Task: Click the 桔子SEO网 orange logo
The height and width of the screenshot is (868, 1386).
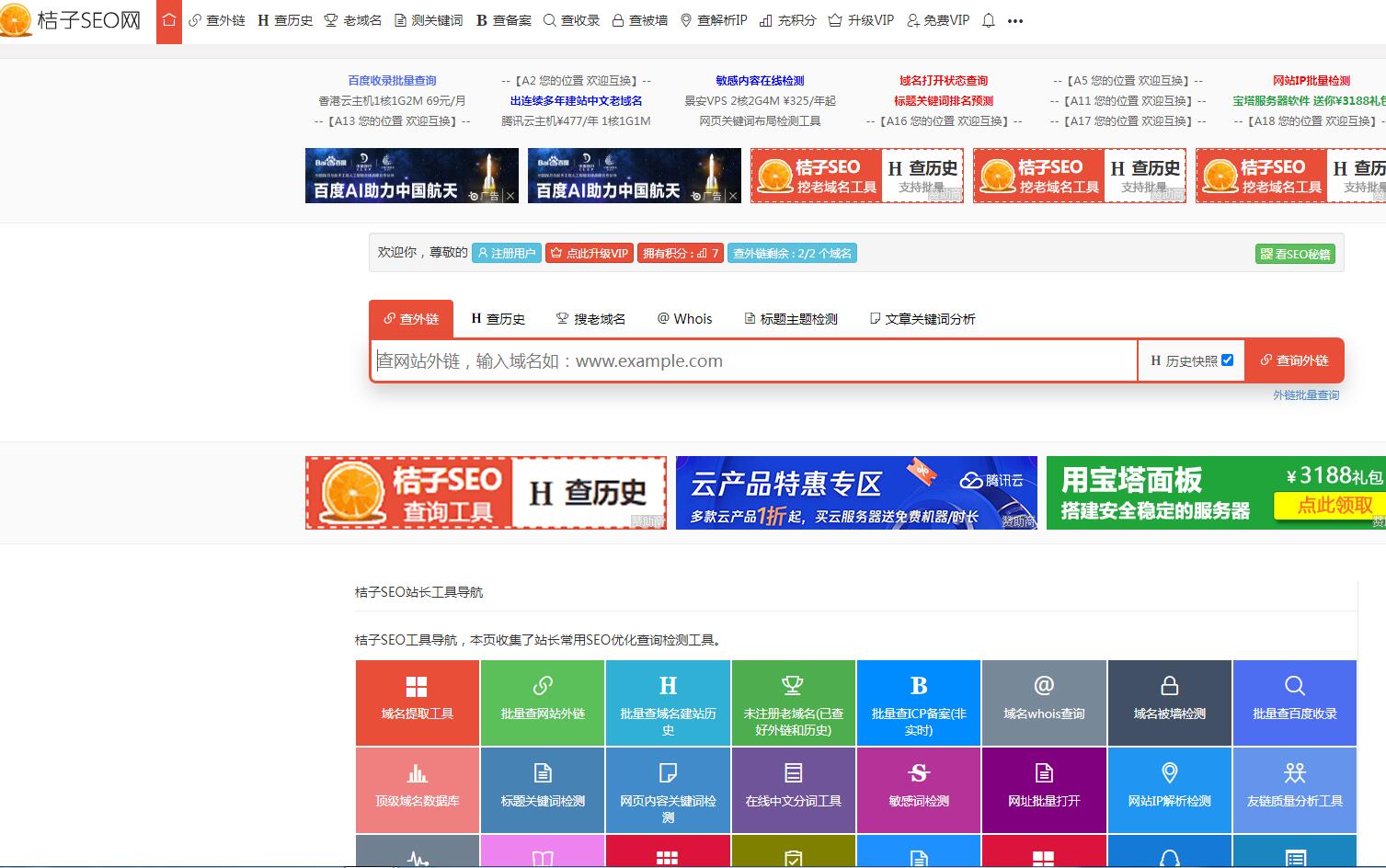Action: [x=71, y=20]
